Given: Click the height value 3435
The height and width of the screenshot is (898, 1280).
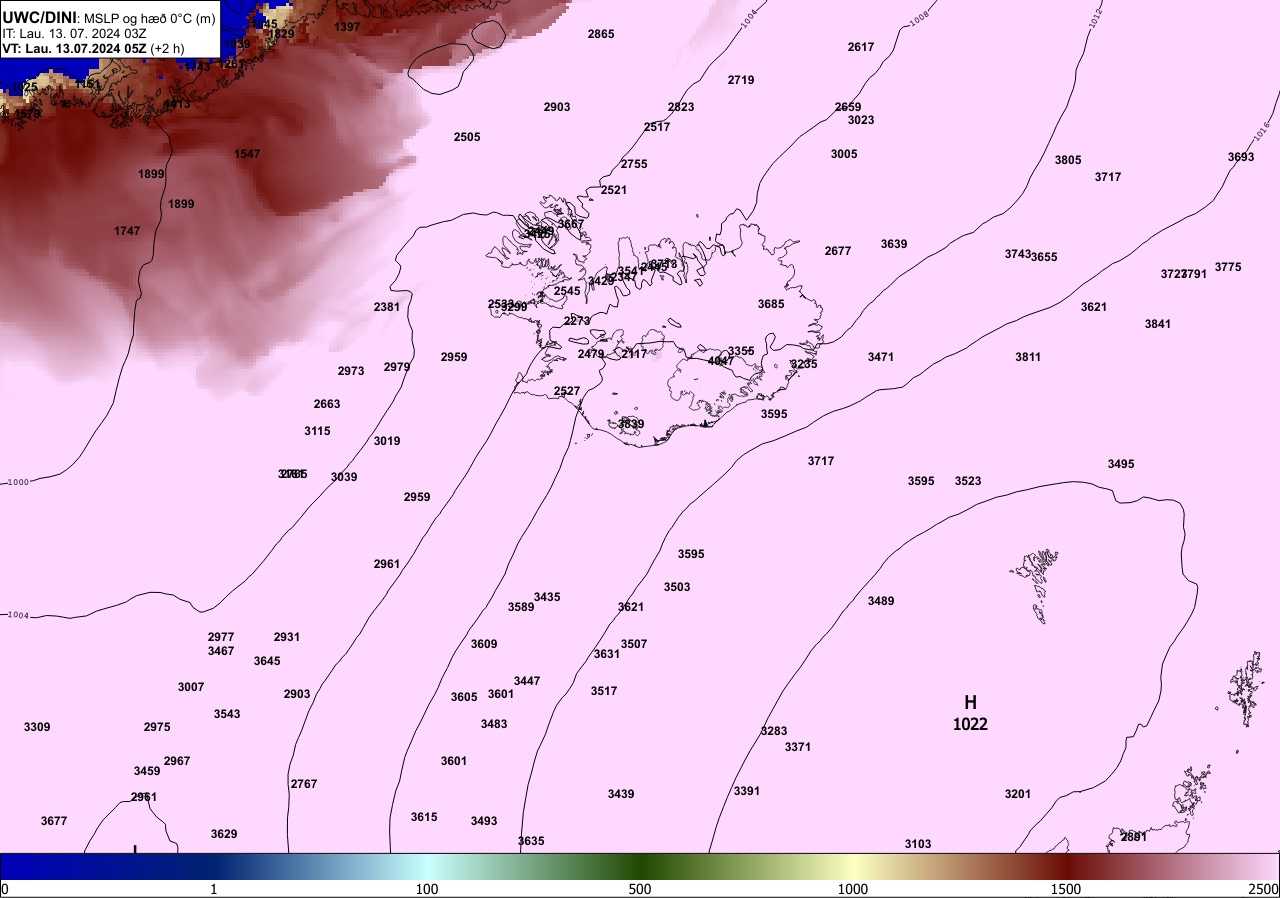Looking at the screenshot, I should point(547,597).
